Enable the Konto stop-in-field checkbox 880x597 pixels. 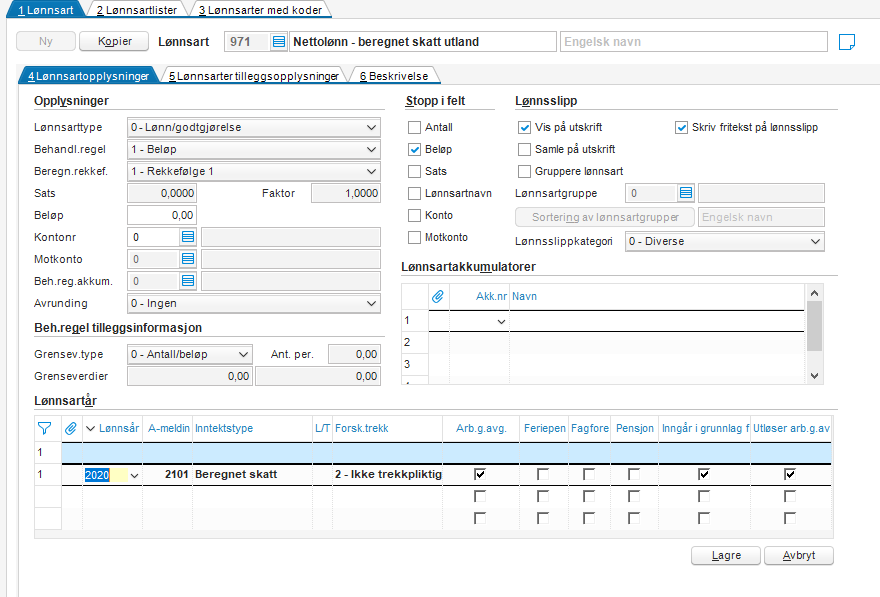click(414, 215)
